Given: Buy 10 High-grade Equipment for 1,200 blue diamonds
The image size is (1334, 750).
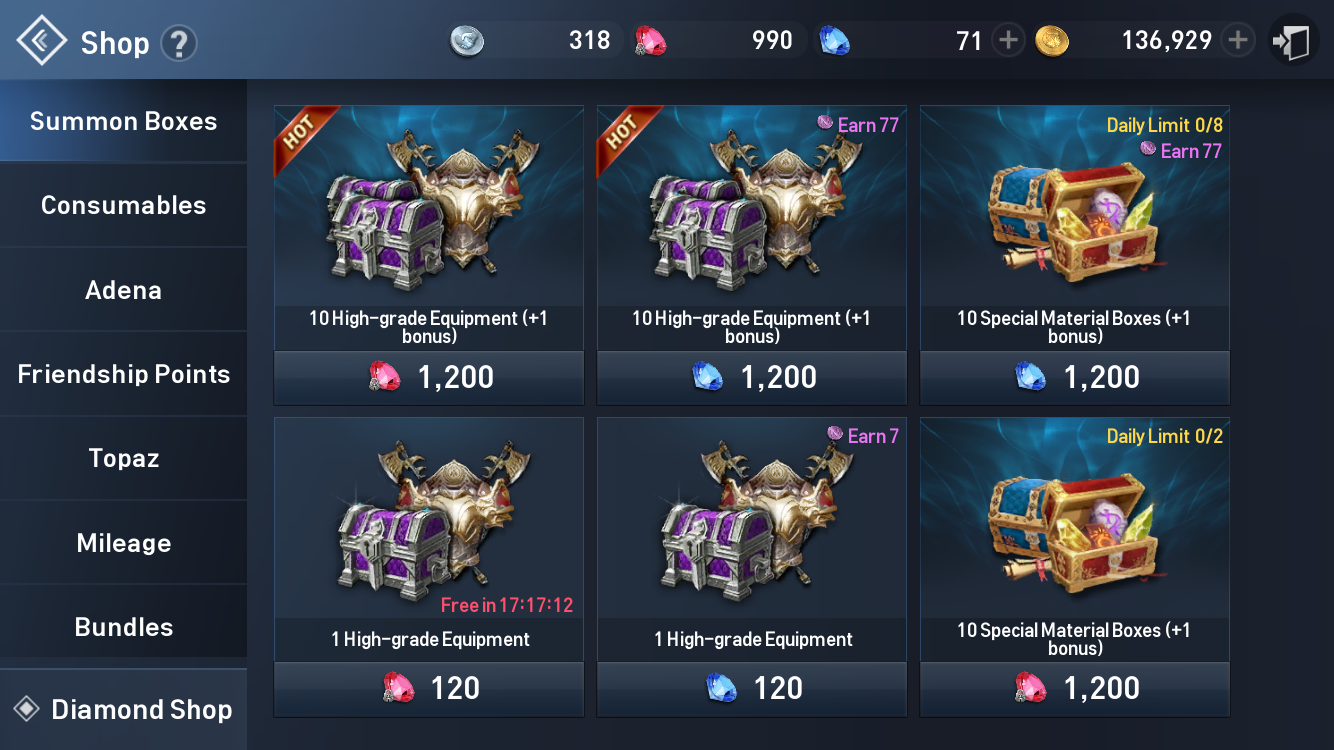Looking at the screenshot, I should 752,377.
